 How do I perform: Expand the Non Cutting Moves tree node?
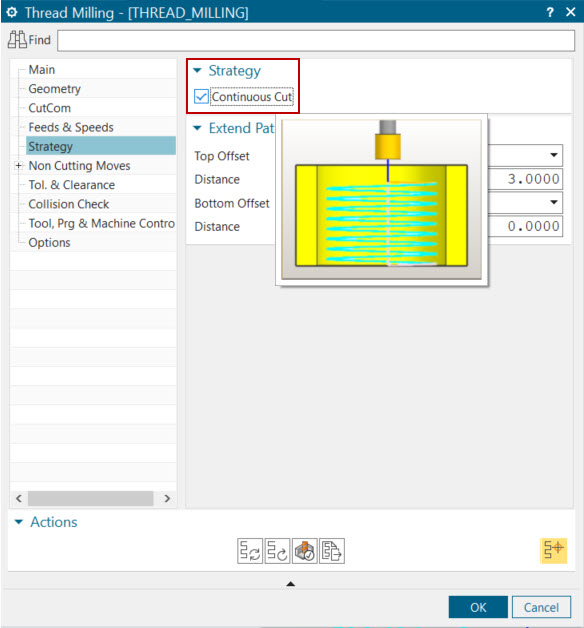pyautogui.click(x=18, y=165)
